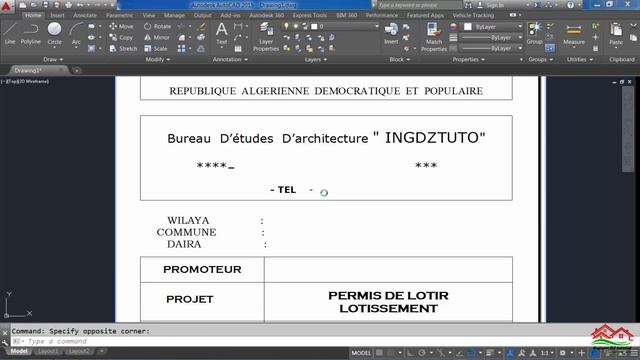Click the Measure utility tool
The height and width of the screenshot is (360, 640).
(x=573, y=34)
